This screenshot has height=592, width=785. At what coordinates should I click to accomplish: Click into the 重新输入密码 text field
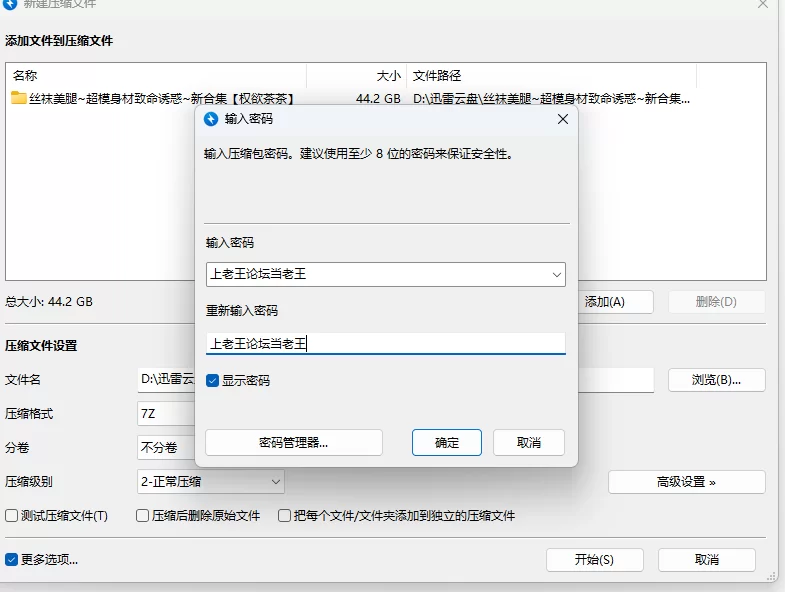pyautogui.click(x=385, y=343)
